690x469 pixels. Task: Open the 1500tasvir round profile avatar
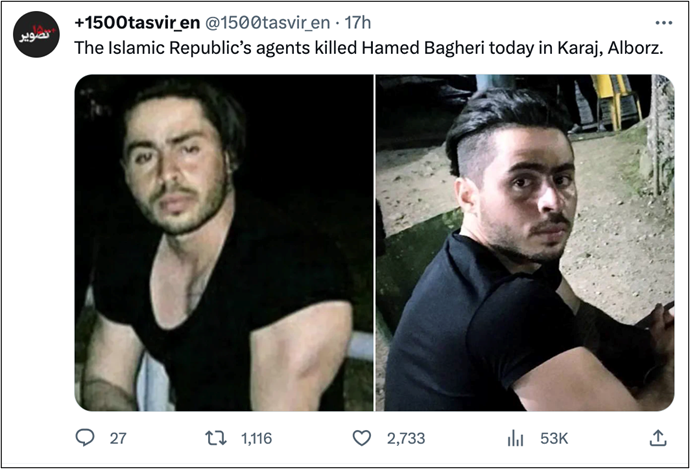coord(36,34)
